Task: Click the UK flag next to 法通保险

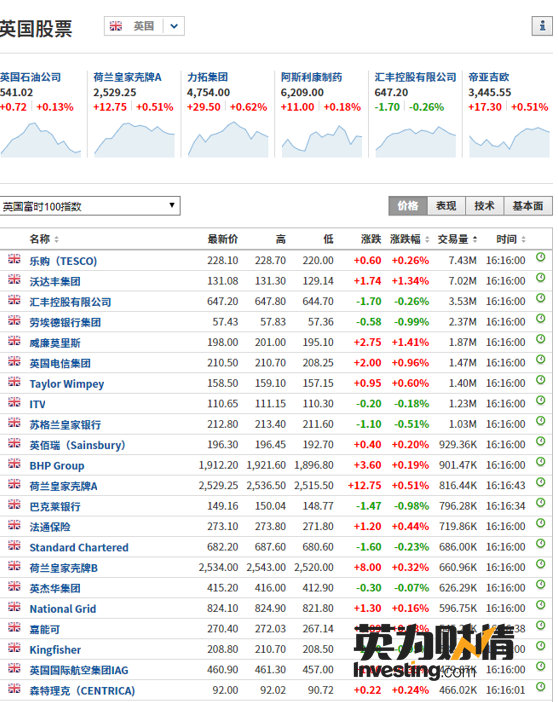Action: (14, 524)
